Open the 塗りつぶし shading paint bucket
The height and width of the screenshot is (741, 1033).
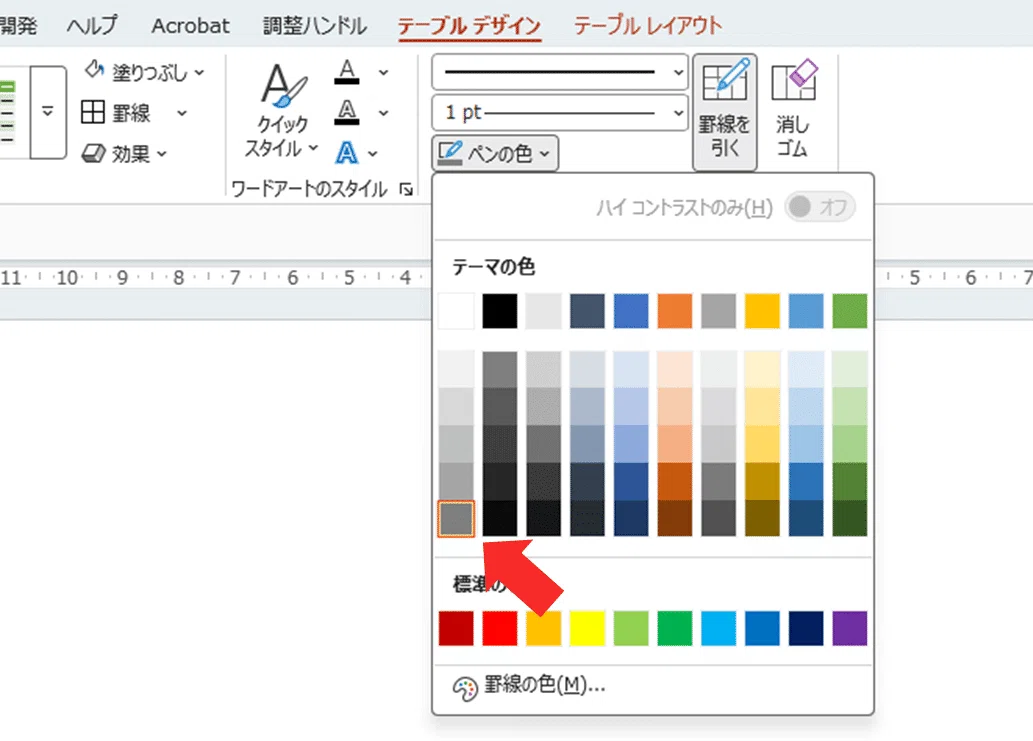pos(95,70)
